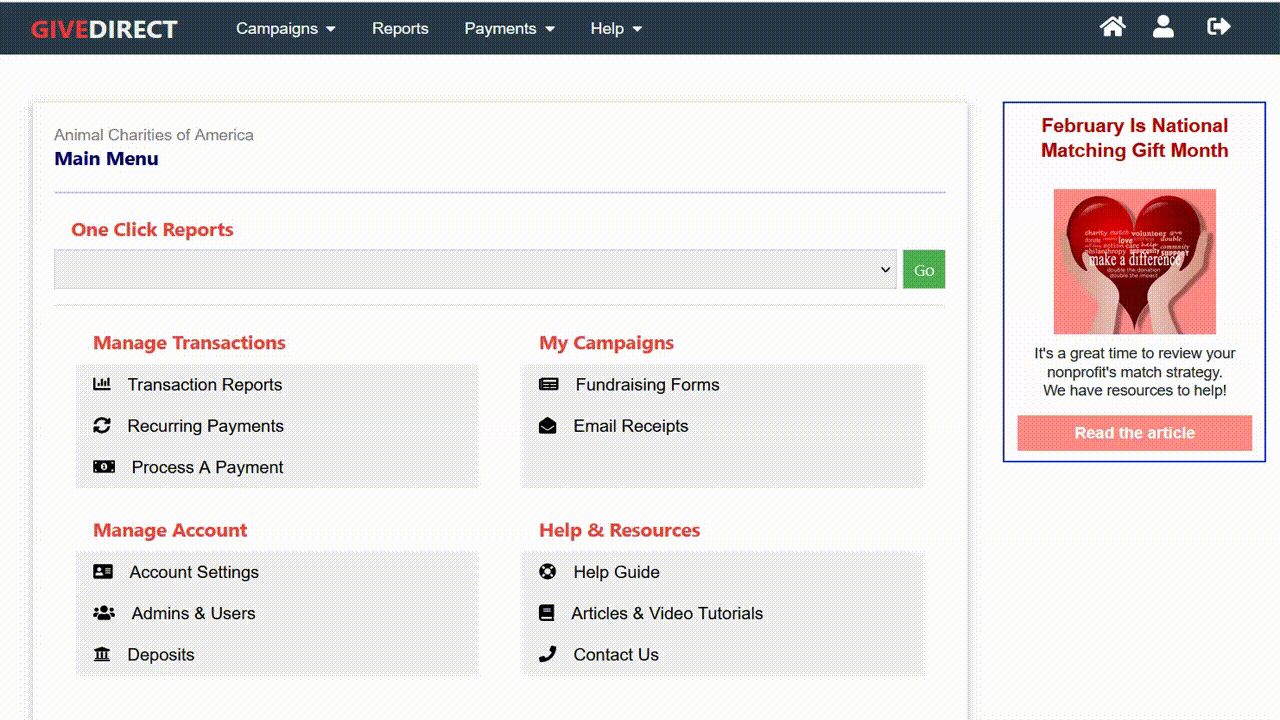Viewport: 1280px width, 720px height.
Task: Open Deposits link
Action: 161,655
